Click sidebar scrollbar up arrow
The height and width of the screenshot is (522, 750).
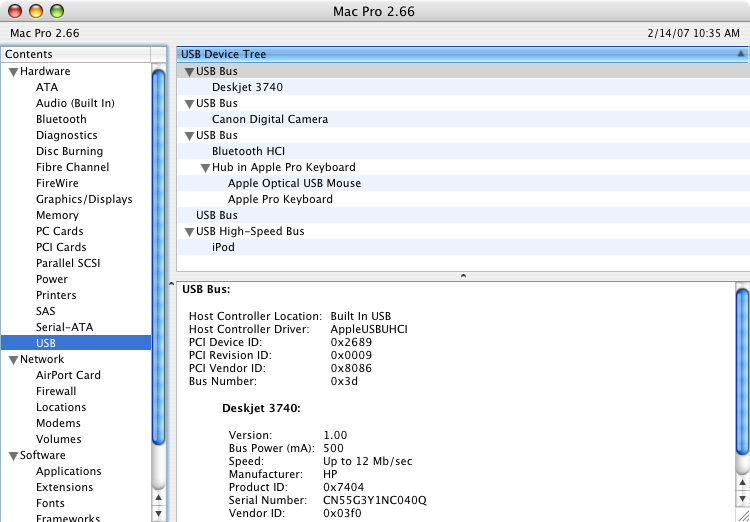pos(158,498)
